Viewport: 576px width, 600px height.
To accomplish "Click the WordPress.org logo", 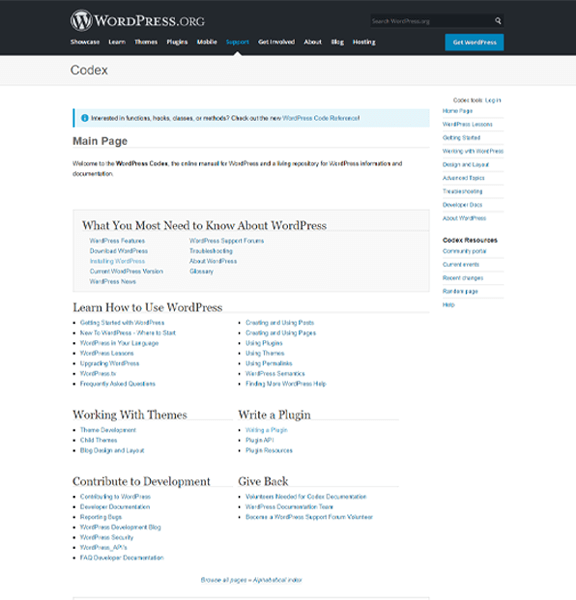I will (137, 20).
